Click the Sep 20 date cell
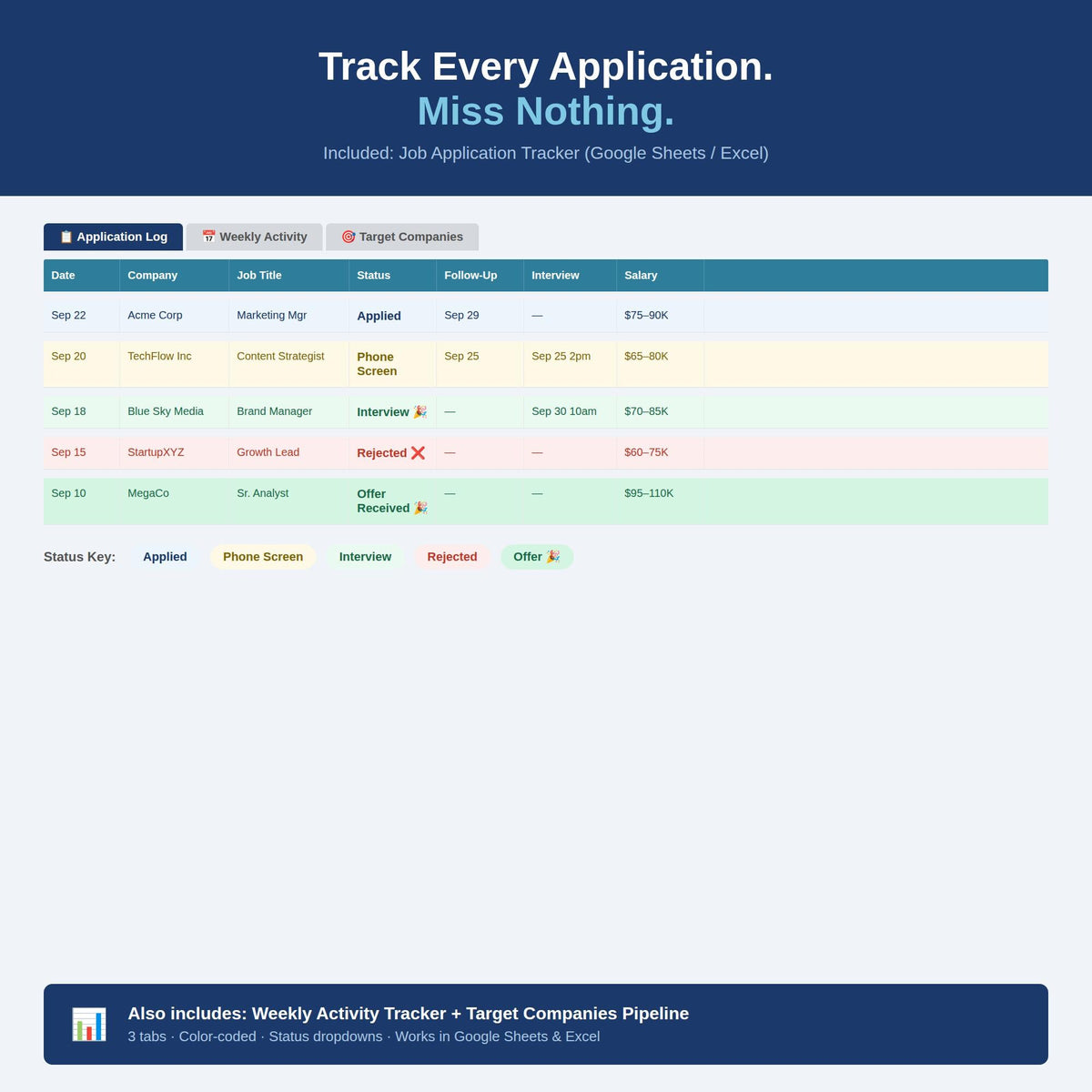 (x=82, y=364)
